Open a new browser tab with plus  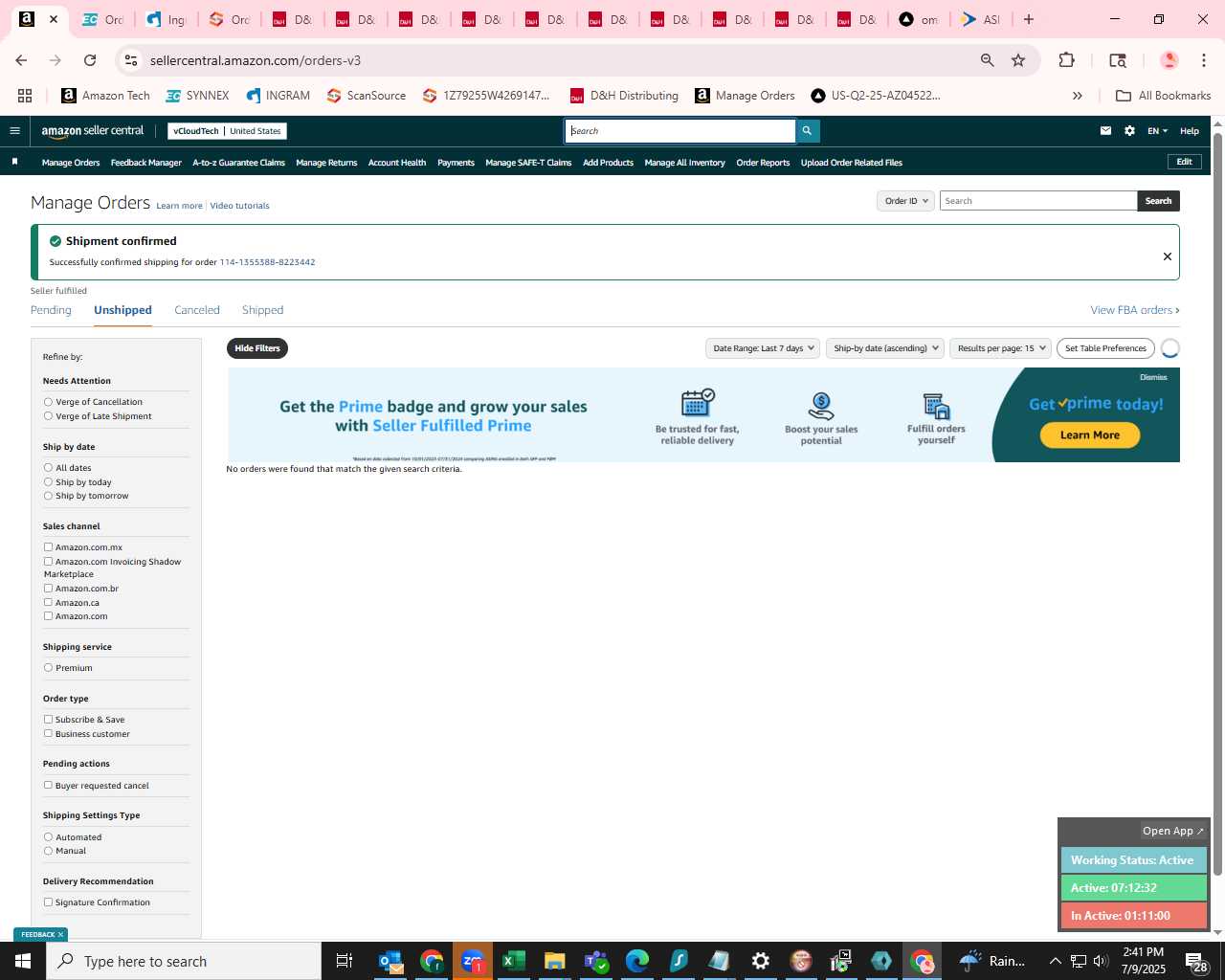click(1029, 19)
